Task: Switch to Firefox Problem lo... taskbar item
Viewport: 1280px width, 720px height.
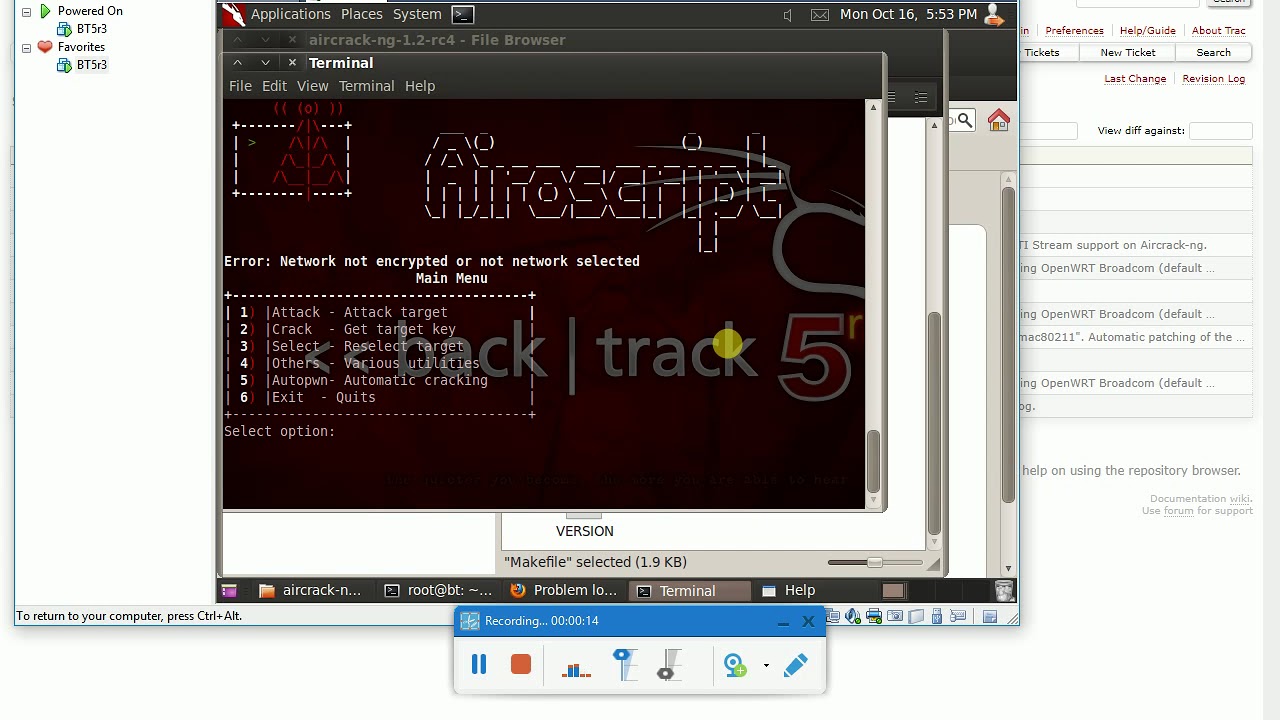Action: 563,591
